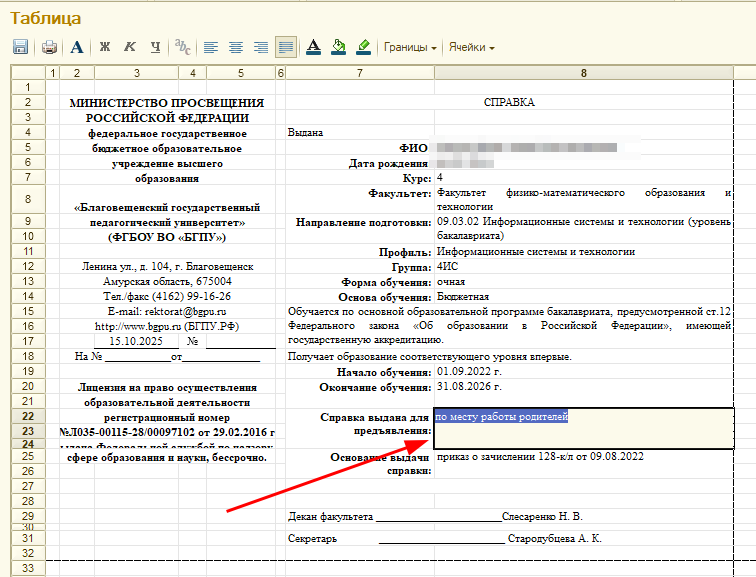The image size is (756, 577).
Task: Click the cell fill color icon
Action: pos(338,47)
